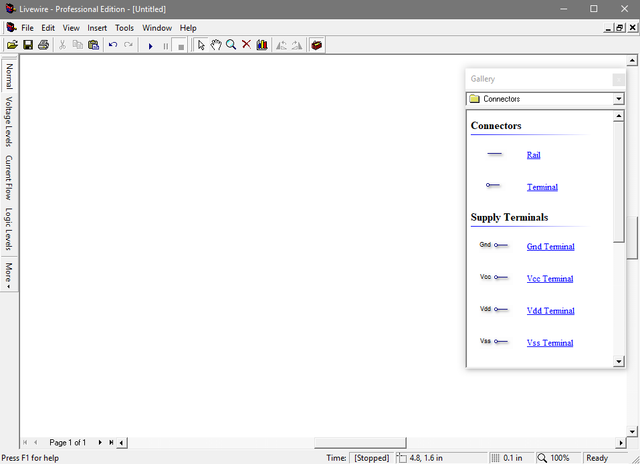
Task: Close the Gallery panel
Action: pos(618,79)
